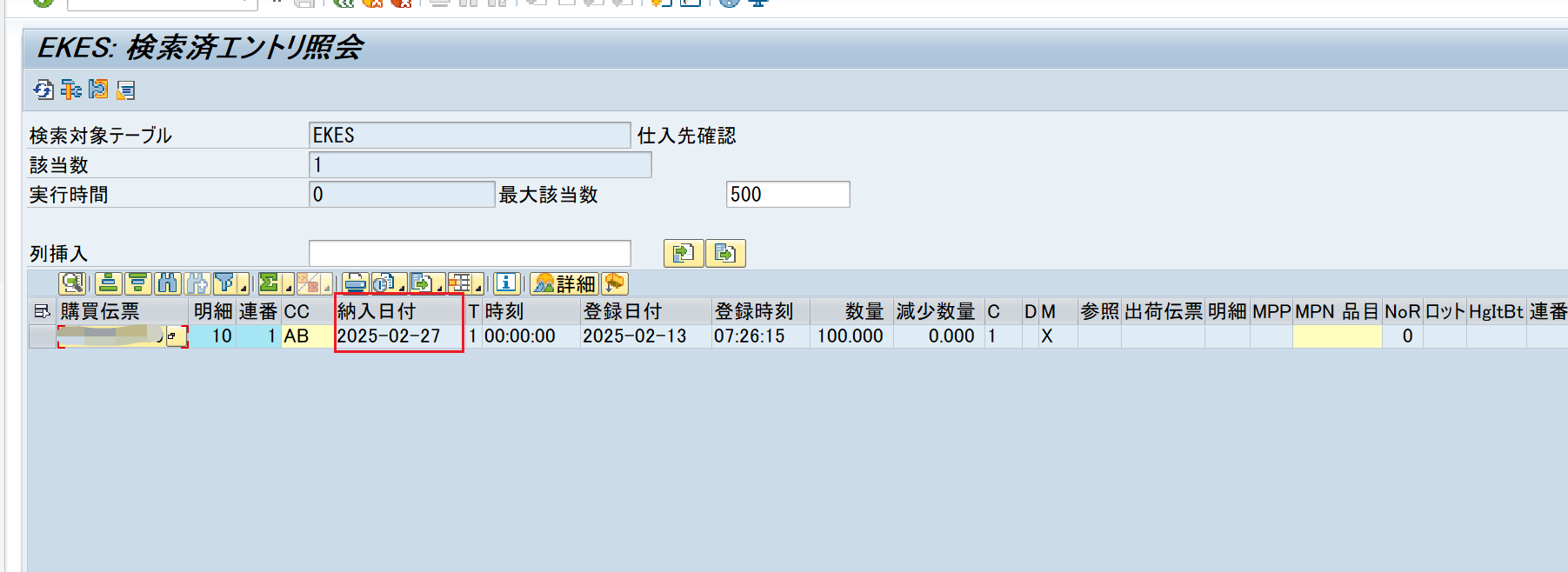Open the Sum total dropdown
This screenshot has height=572, width=1568.
point(288,283)
